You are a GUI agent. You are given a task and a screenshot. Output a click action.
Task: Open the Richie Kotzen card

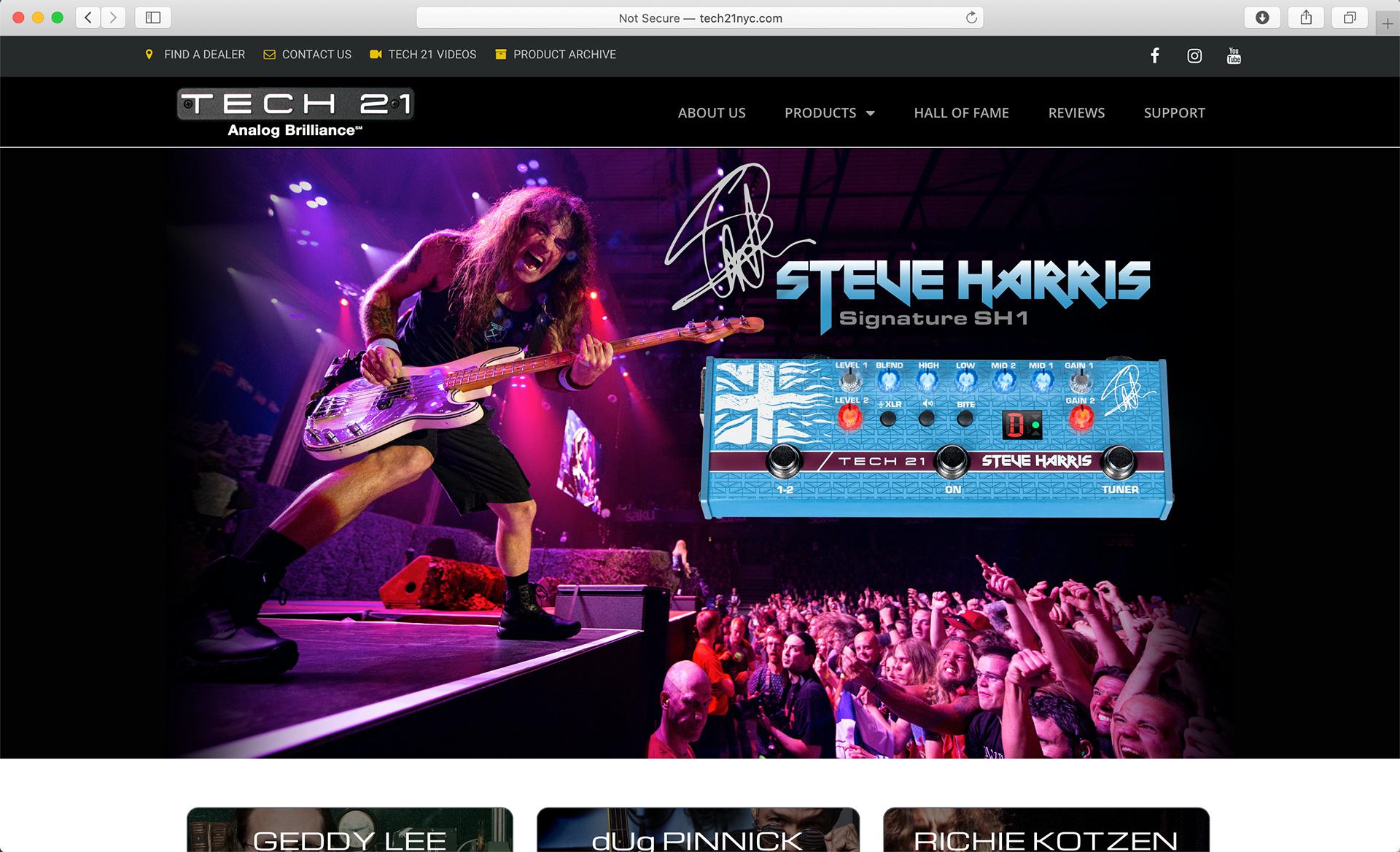[1046, 830]
